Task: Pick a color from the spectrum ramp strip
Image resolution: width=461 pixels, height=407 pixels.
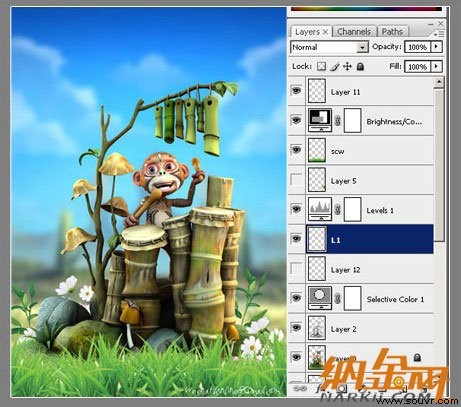Action: coord(366,9)
